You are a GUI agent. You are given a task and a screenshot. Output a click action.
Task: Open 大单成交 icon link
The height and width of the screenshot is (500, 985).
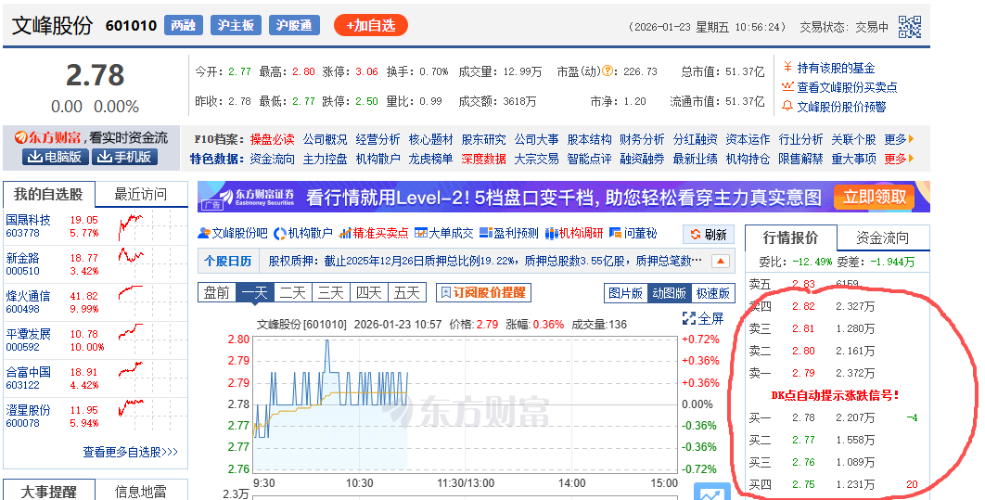(444, 234)
